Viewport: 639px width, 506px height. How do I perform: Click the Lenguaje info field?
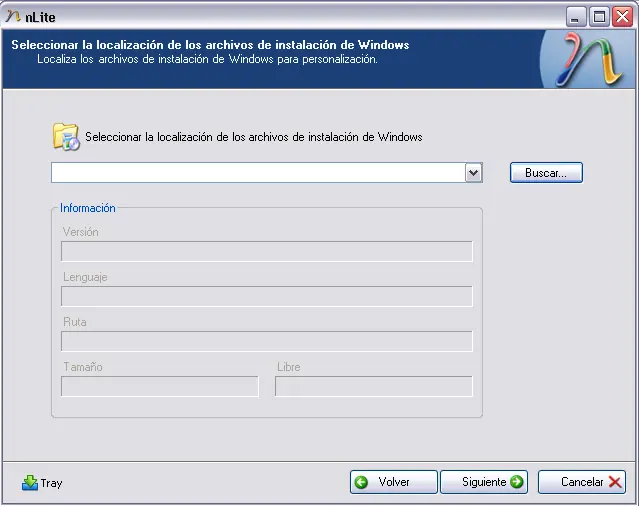267,296
